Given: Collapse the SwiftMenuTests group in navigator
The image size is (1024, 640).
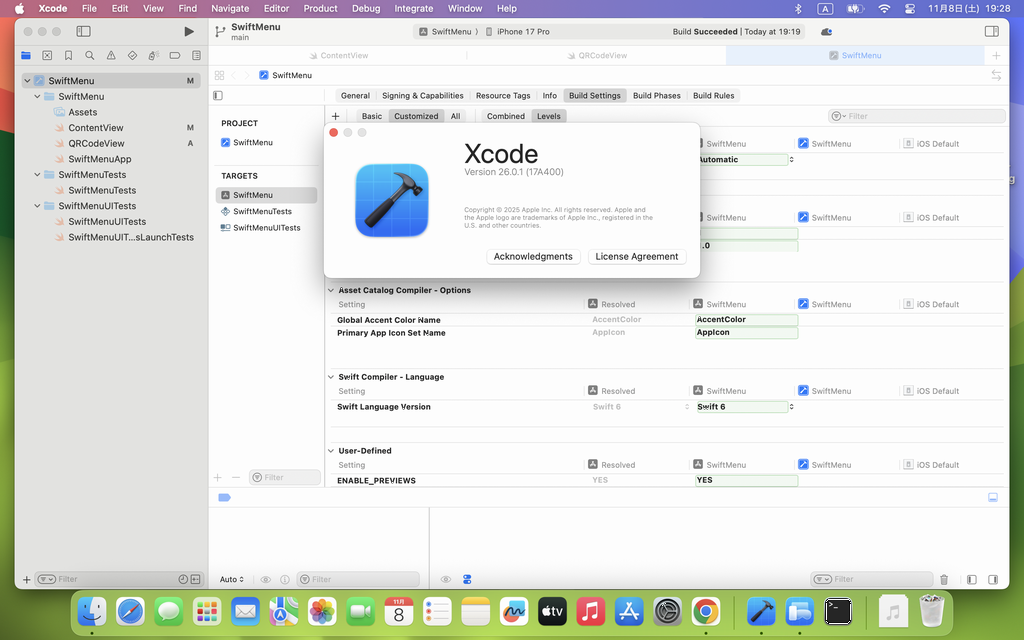Looking at the screenshot, I should click(37, 175).
